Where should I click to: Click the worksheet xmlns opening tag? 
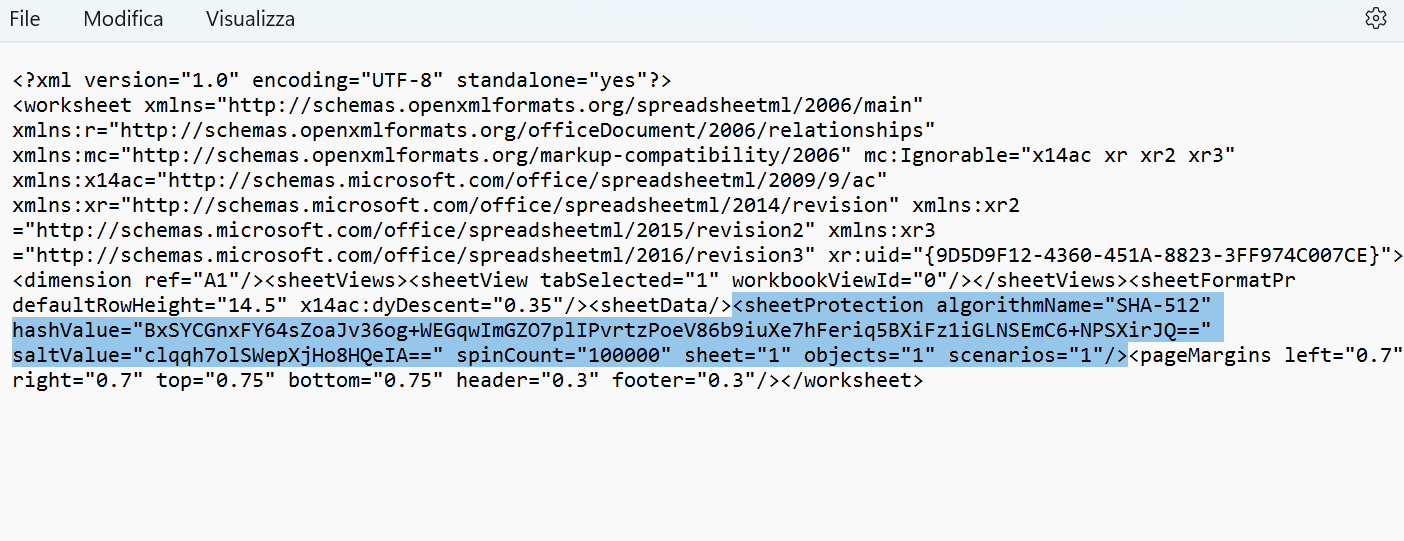click(x=467, y=105)
